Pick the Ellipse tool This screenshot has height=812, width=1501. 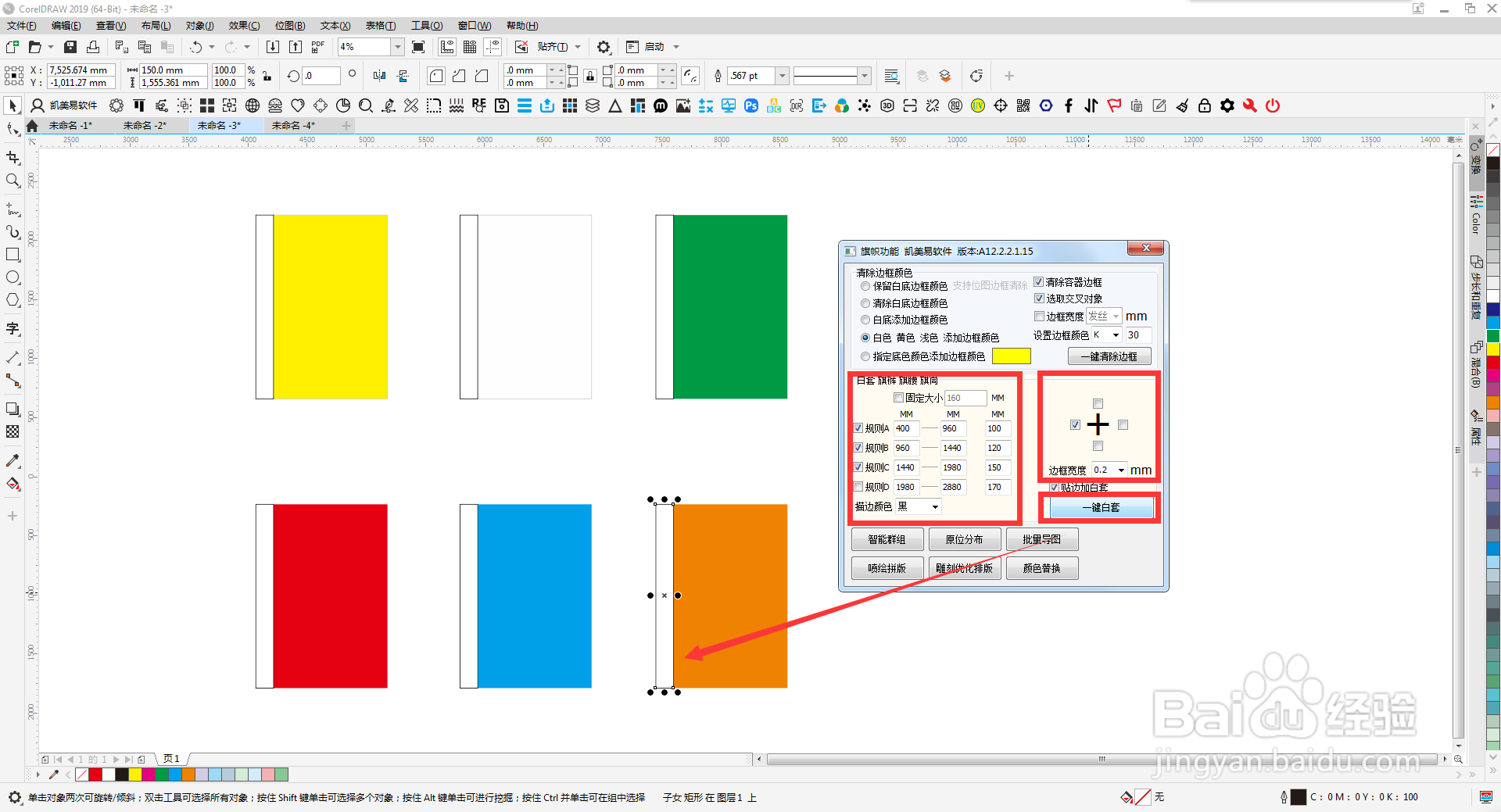click(13, 277)
